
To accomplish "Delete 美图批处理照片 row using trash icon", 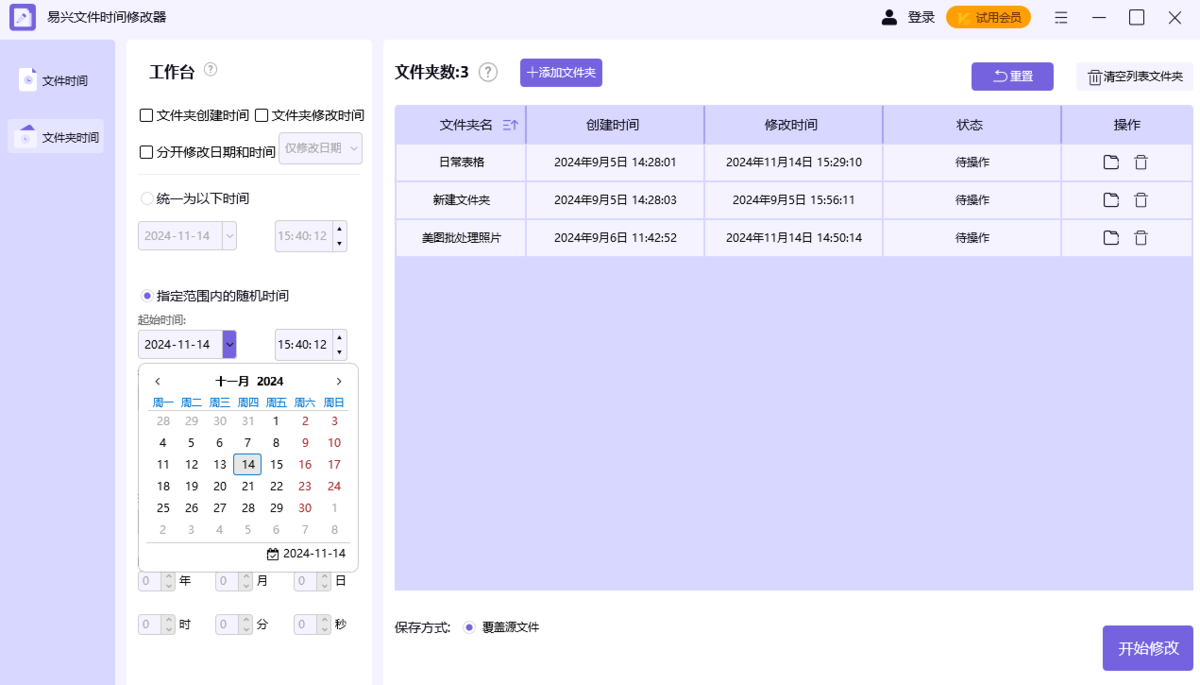I will coord(1141,238).
